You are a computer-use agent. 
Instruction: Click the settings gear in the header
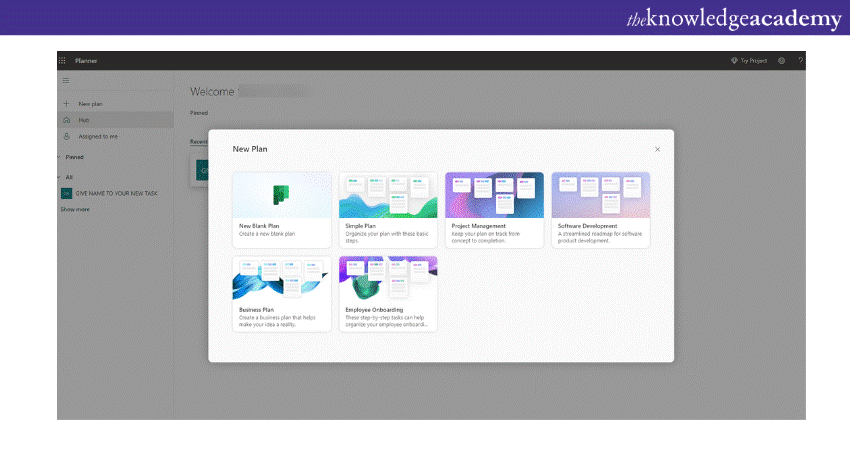pyautogui.click(x=781, y=61)
